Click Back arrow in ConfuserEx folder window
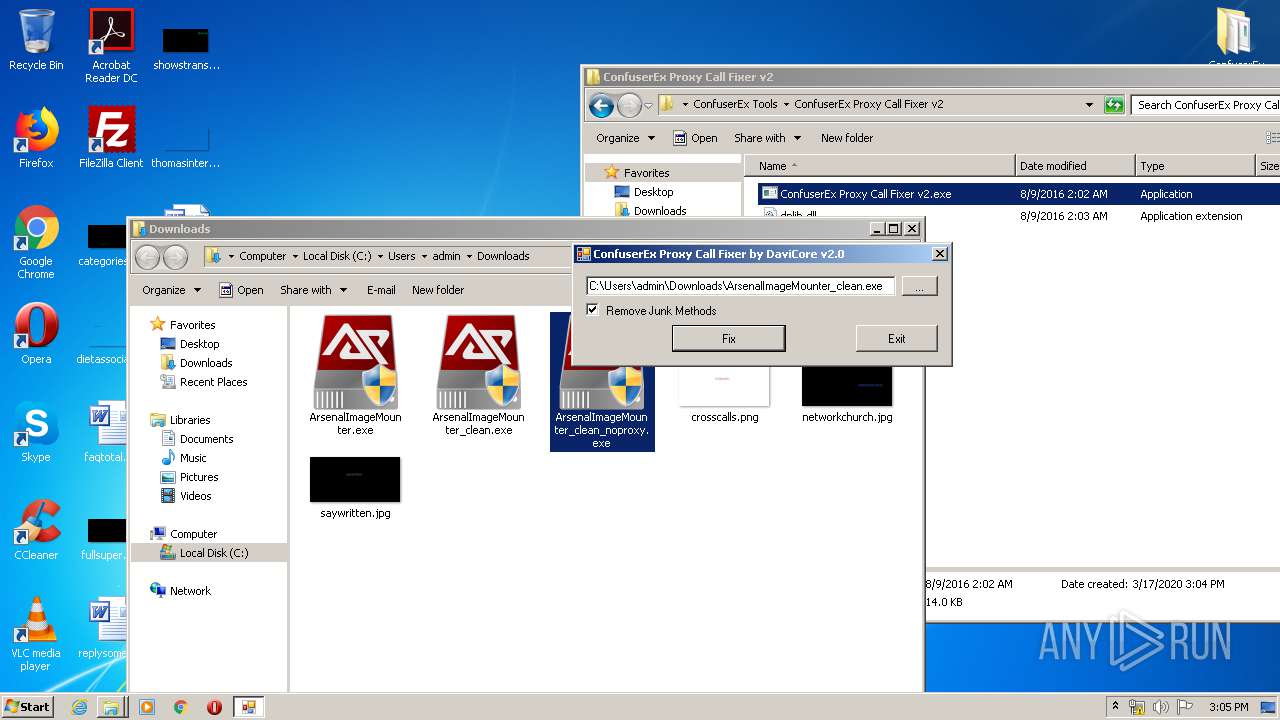Screen dimensions: 1280x720 (601, 105)
